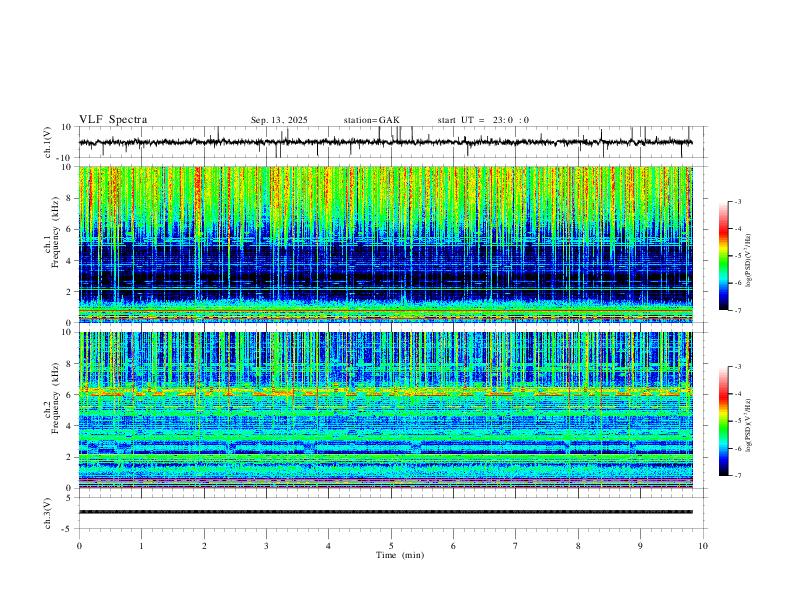Click the "station=GAK" header label
Viewport: 792px width, 612px height.
point(371,120)
